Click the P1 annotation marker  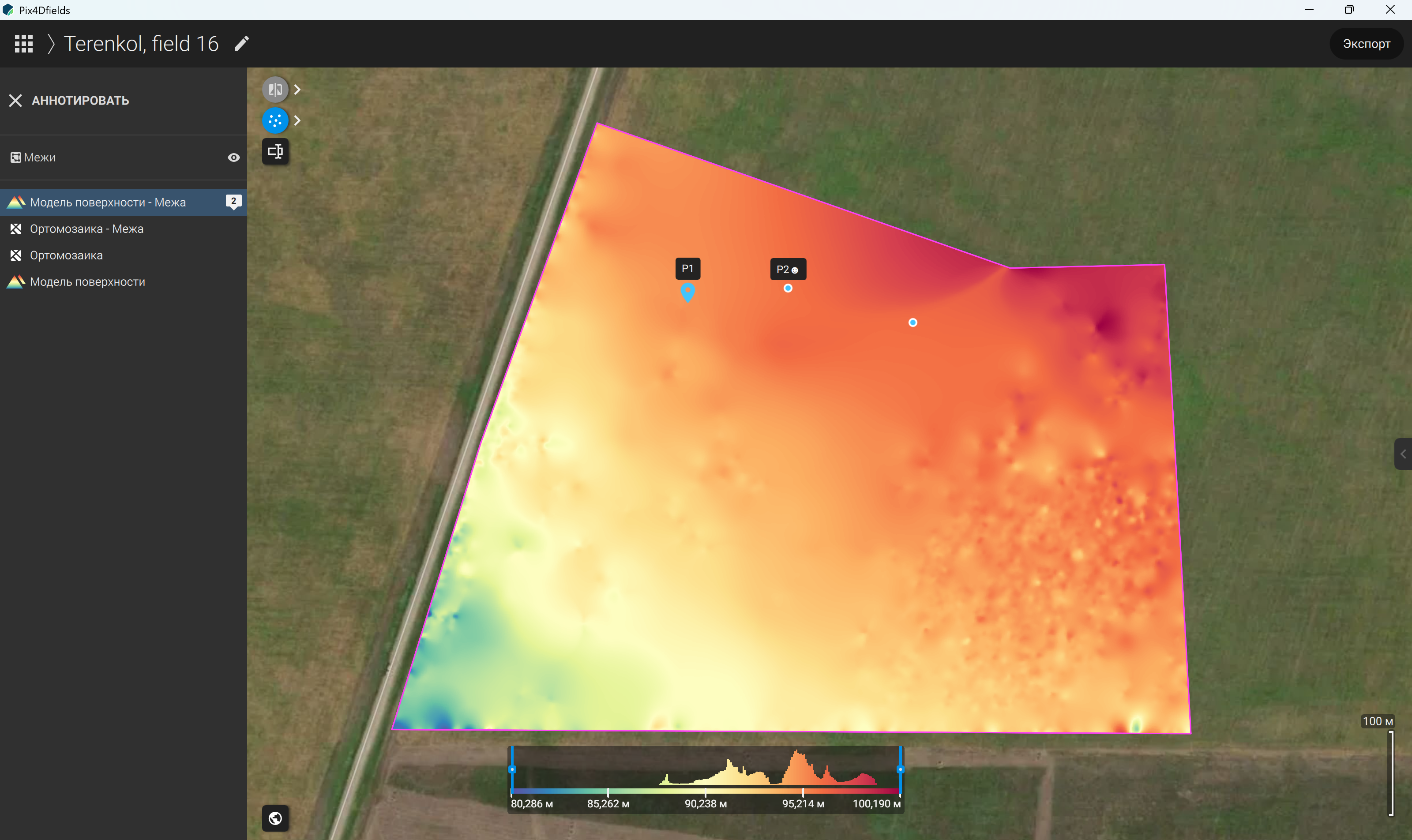coord(687,292)
